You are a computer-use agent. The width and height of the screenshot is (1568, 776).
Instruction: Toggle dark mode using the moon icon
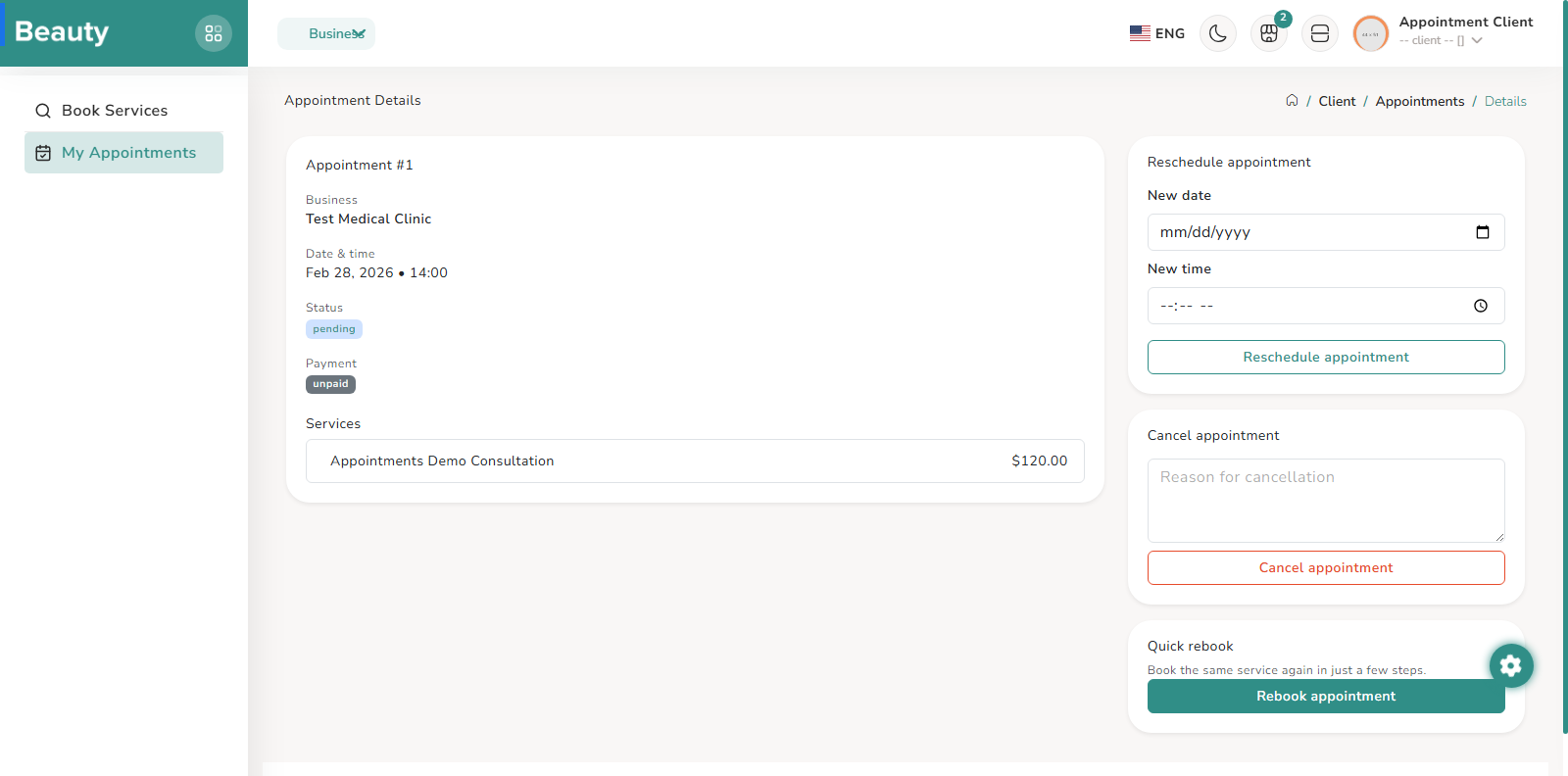(1217, 32)
